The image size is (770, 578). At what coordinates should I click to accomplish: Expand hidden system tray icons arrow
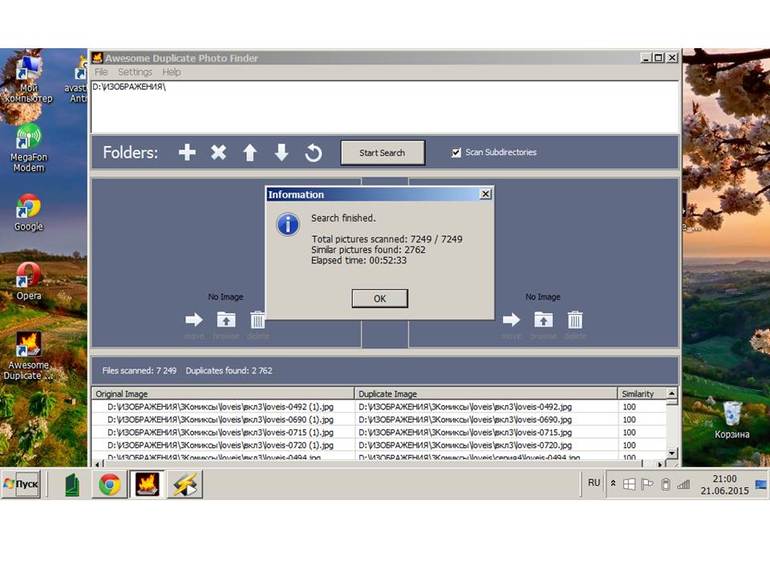click(613, 484)
